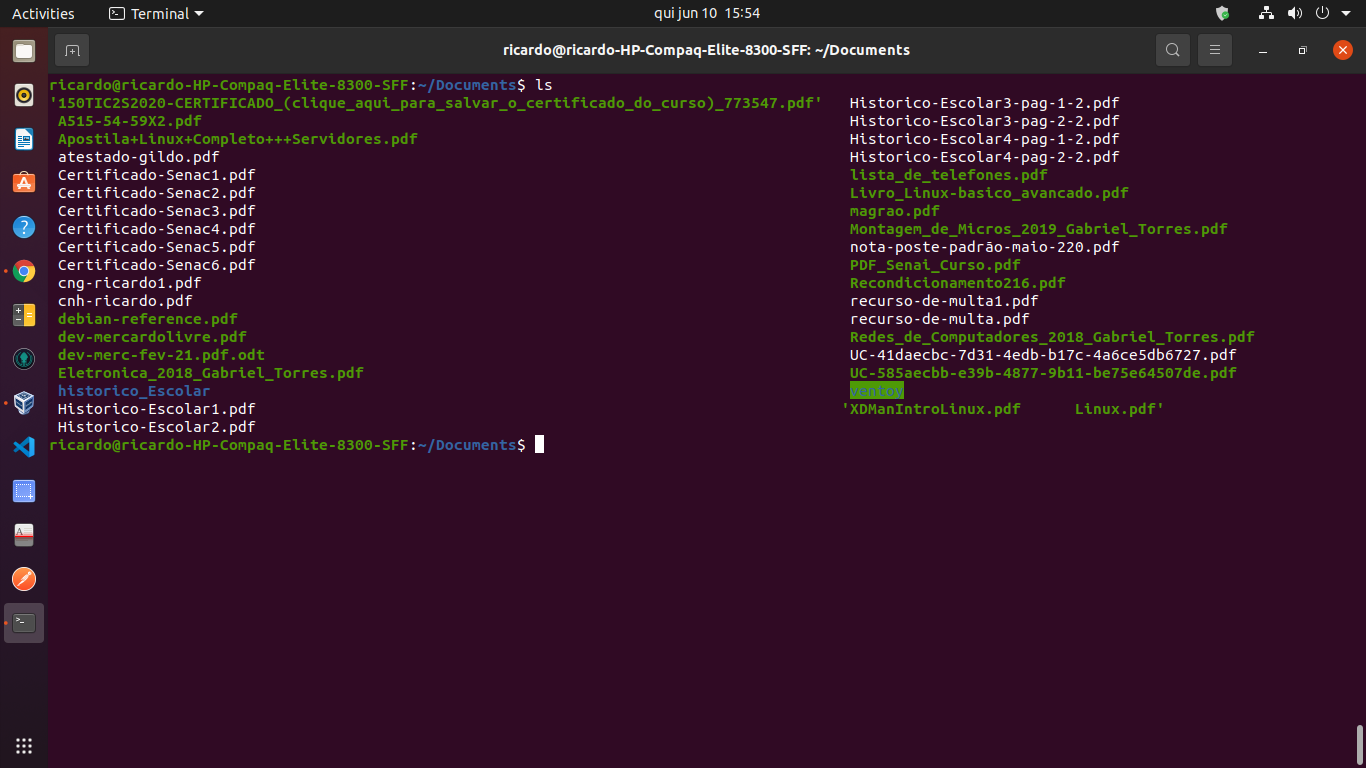Open the clock showing qui jun 10 15:54
This screenshot has height=768, width=1366.
[707, 13]
